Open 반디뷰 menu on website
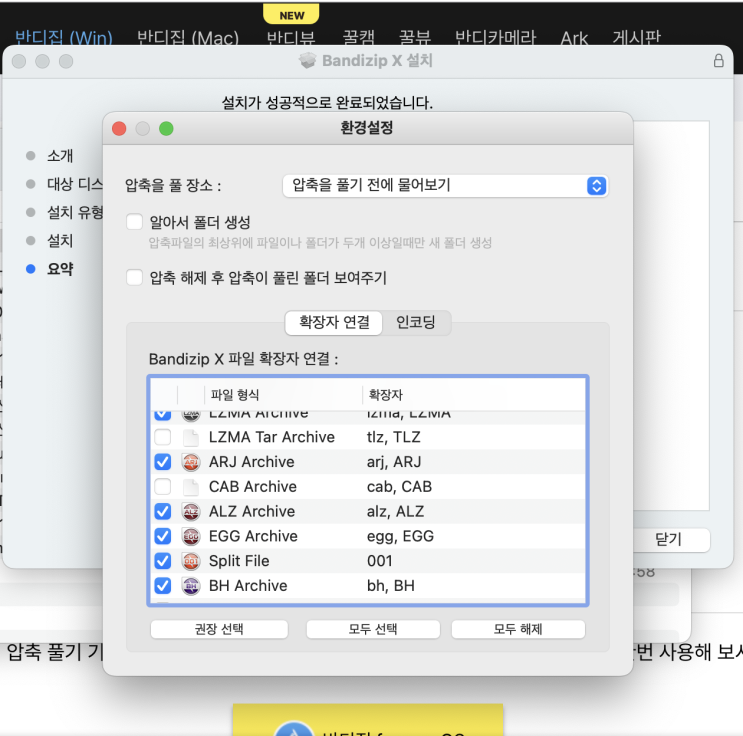Image resolution: width=743 pixels, height=736 pixels. 291,37
